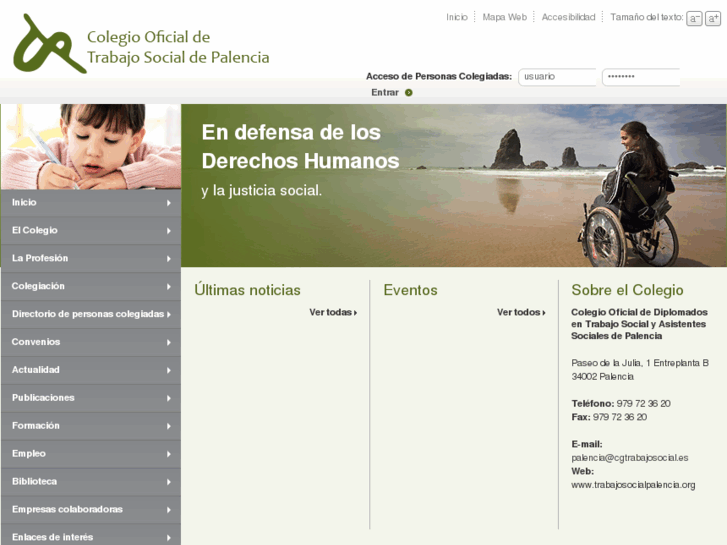Click the Paseo de la Julia address line
This screenshot has height=545, width=727.
coord(640,363)
